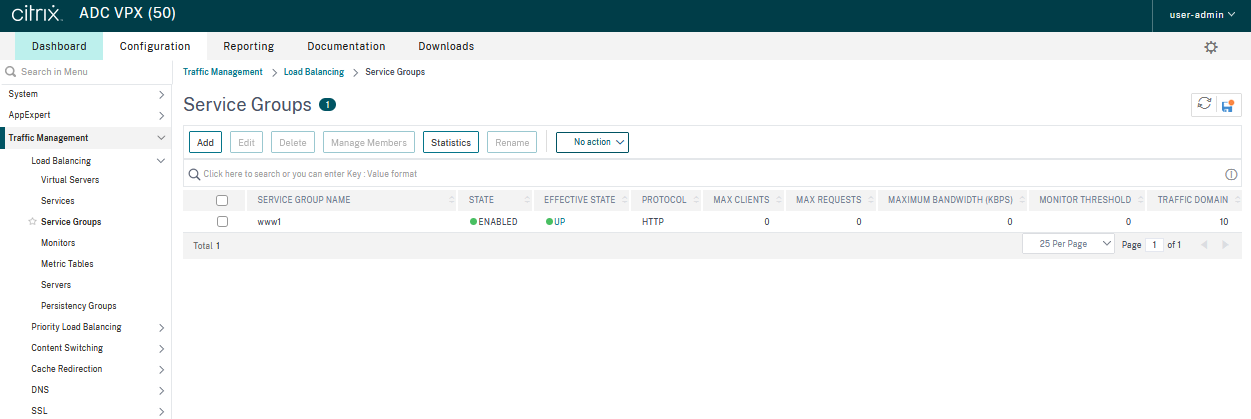Go to previous page arrow
The image size is (1251, 419).
coord(1203,244)
